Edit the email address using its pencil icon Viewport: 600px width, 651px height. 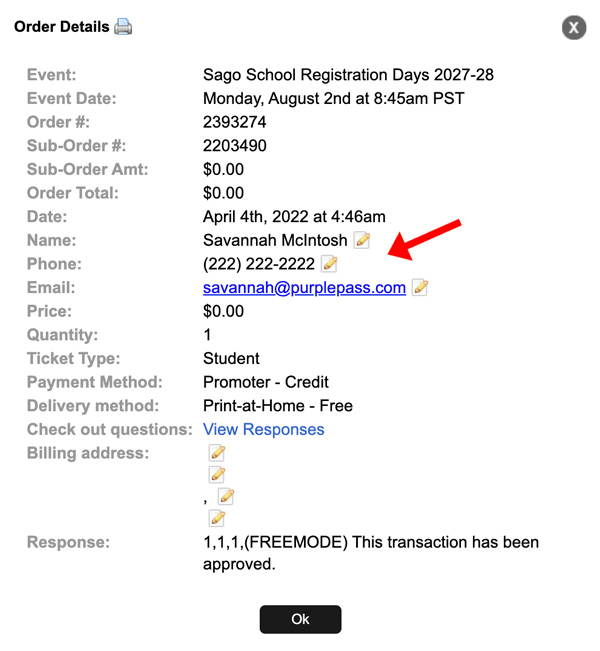pos(420,287)
